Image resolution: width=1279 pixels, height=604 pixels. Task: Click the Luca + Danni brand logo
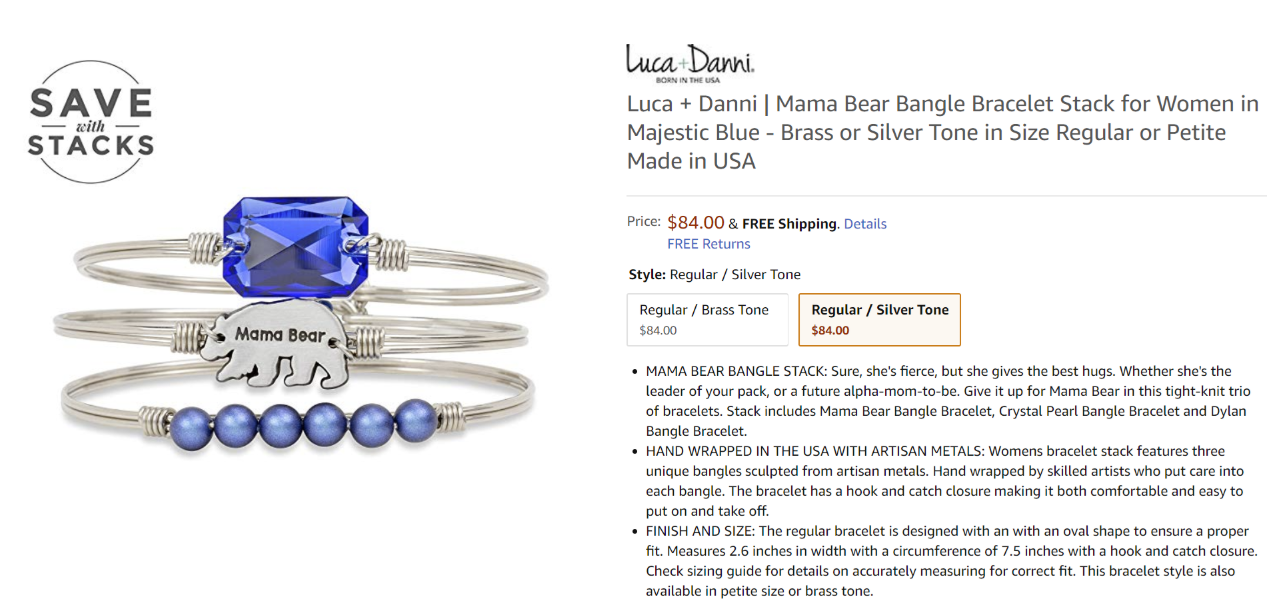[x=689, y=62]
